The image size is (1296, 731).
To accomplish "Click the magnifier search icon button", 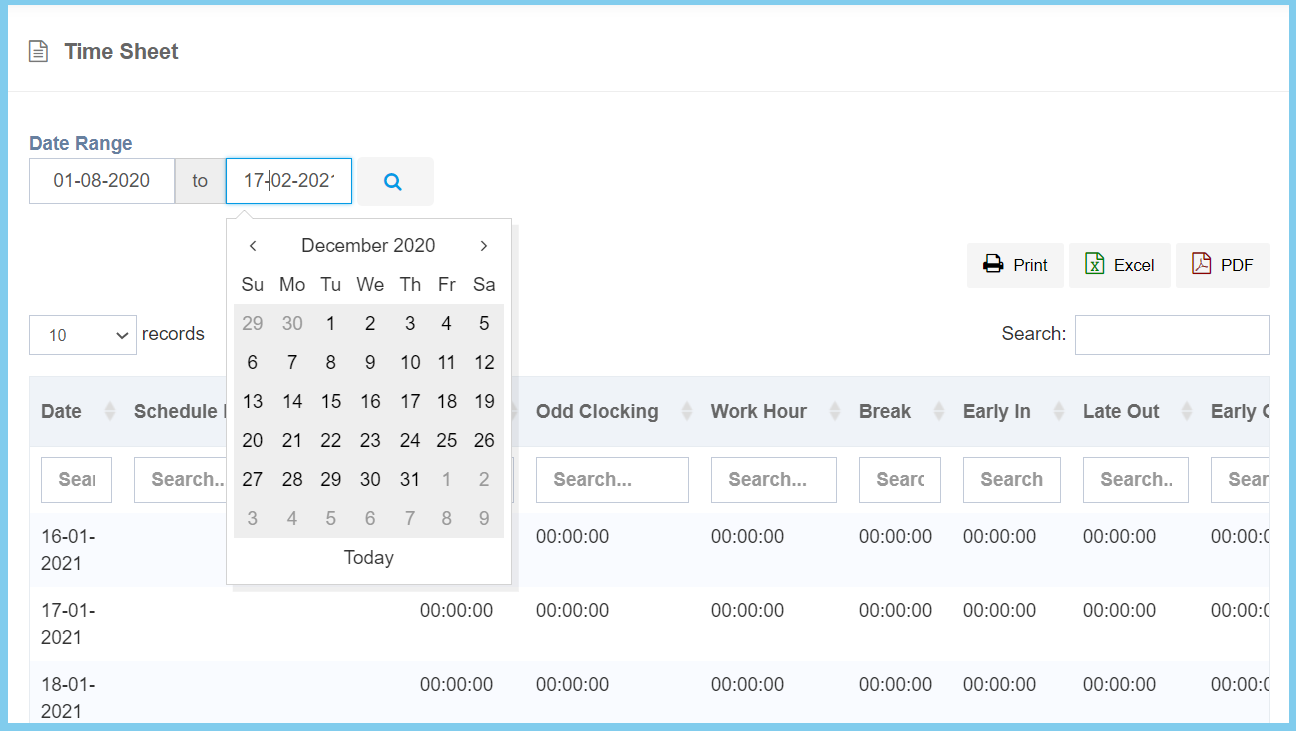I will tap(393, 182).
